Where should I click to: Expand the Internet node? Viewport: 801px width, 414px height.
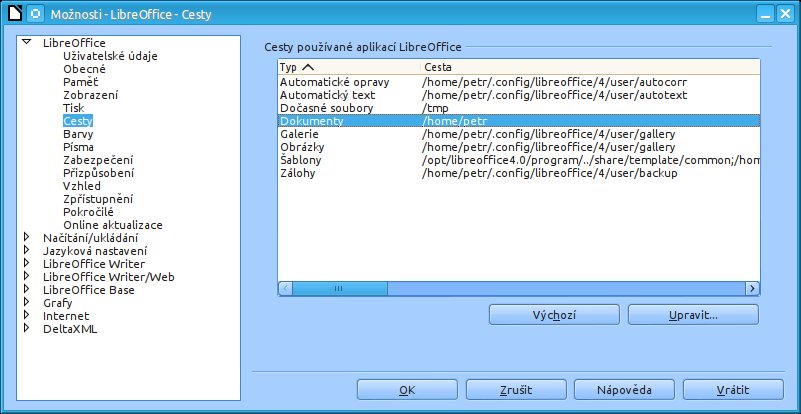tap(27, 316)
